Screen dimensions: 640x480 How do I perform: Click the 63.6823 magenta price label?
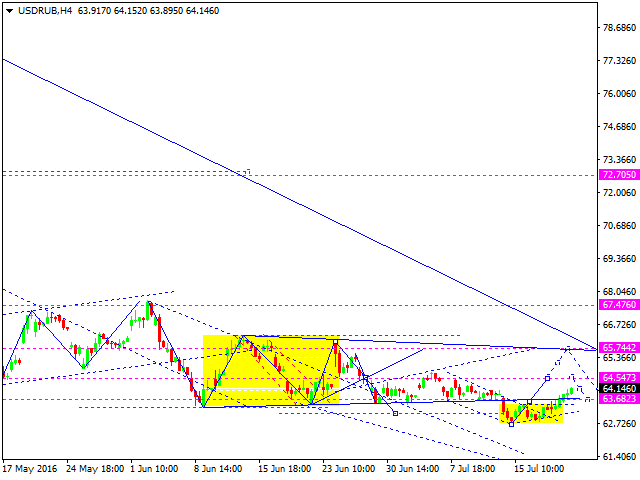tap(619, 398)
